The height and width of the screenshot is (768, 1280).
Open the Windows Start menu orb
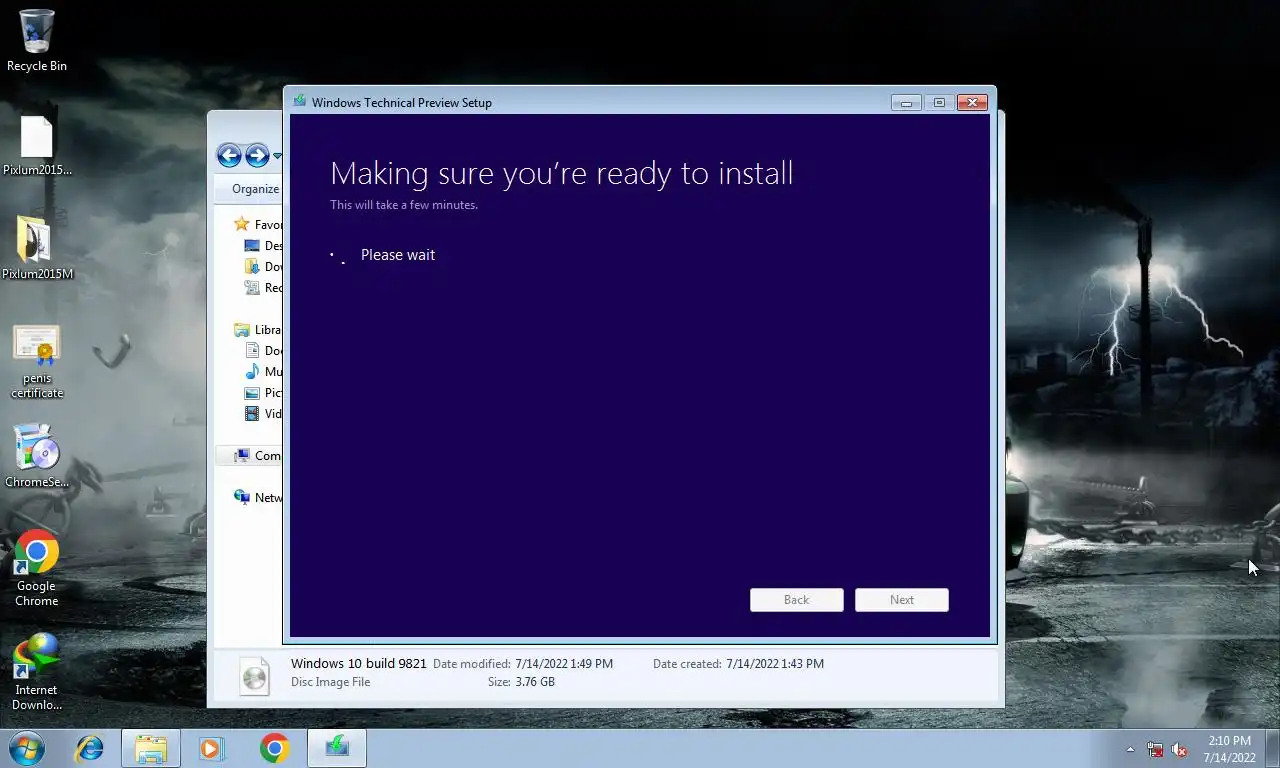coord(27,748)
